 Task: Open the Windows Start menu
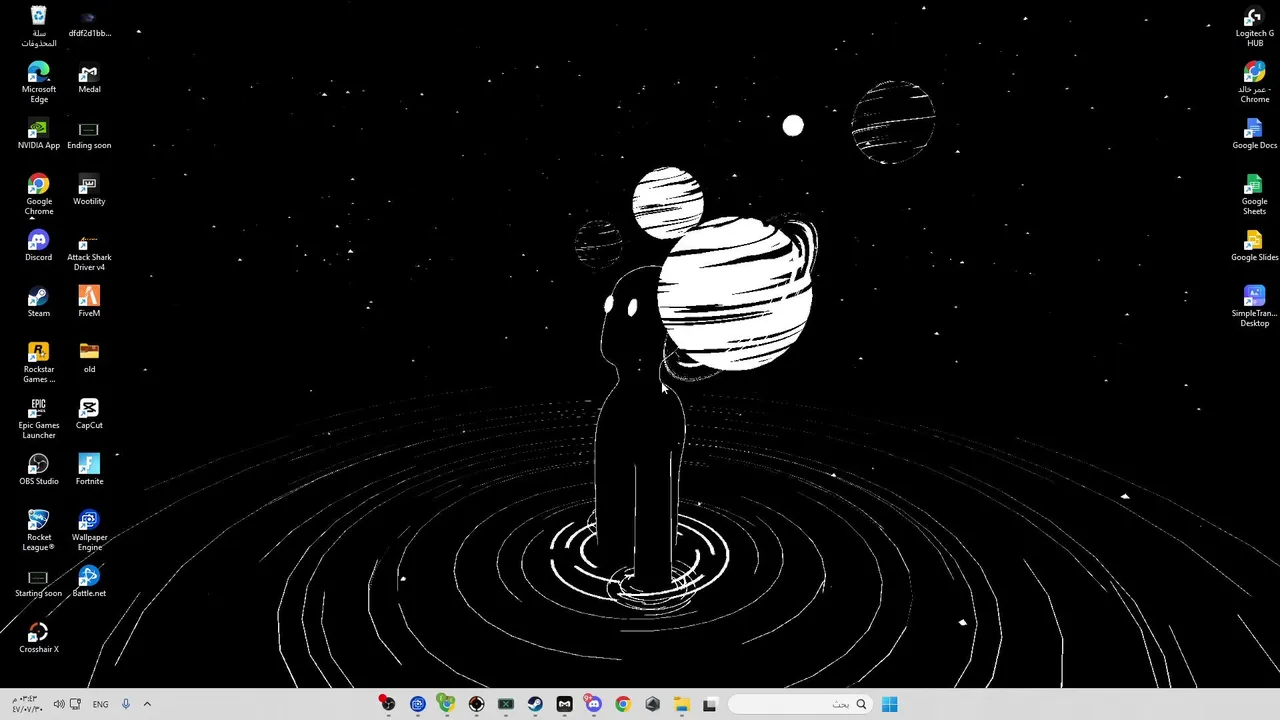[x=889, y=704]
